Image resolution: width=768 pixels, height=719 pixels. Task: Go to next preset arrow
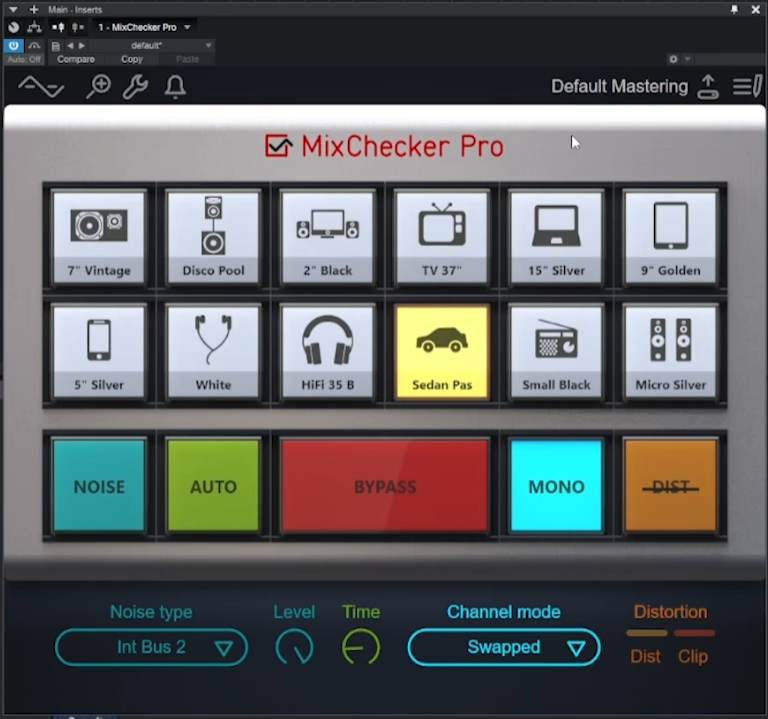82,46
